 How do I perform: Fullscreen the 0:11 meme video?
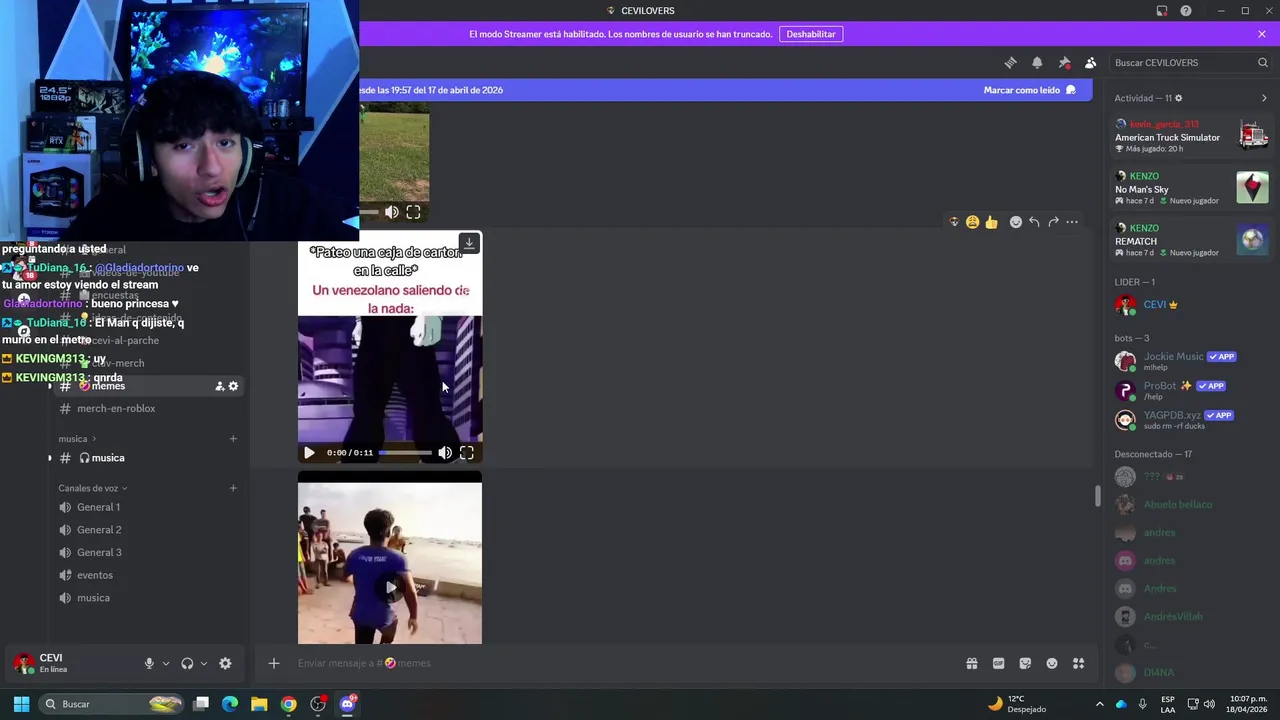coord(467,453)
